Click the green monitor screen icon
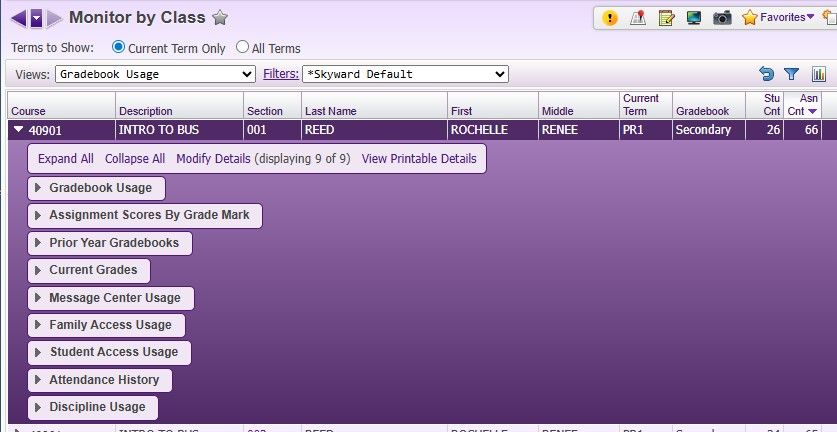 tap(694, 18)
